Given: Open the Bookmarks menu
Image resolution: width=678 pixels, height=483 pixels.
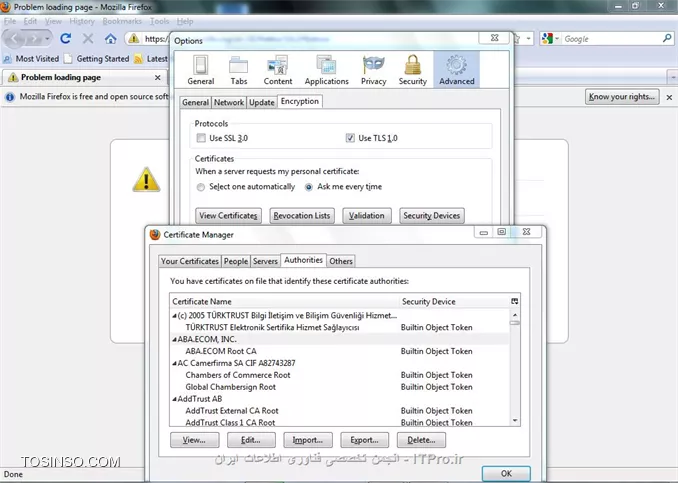Looking at the screenshot, I should [122, 21].
